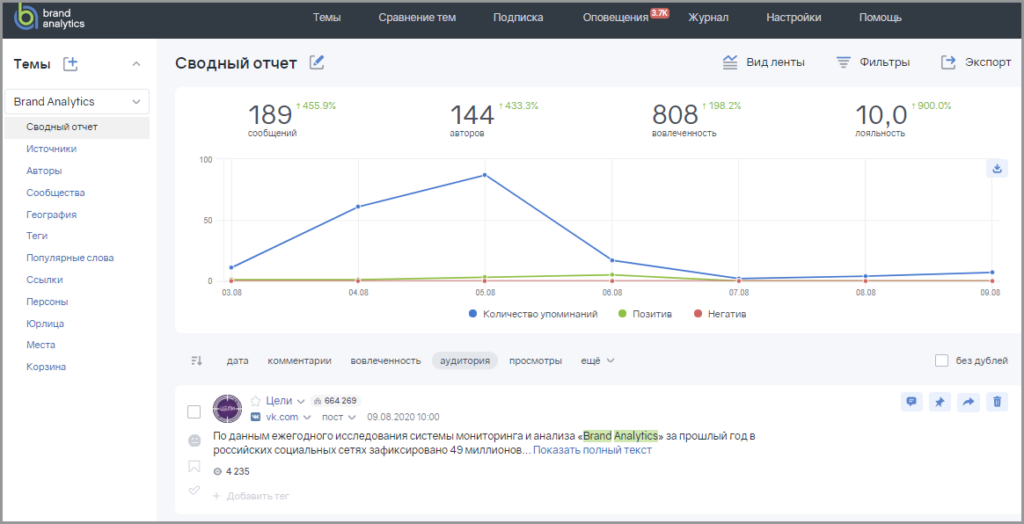Pin the post with the pin icon
Screen dimensions: 1024x524
[x=939, y=402]
